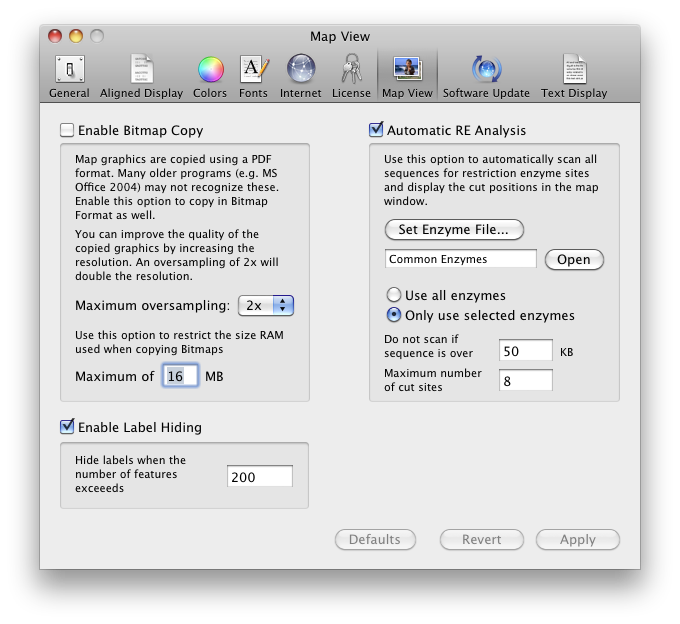Select the Fonts preferences icon
680x624 pixels.
[253, 77]
